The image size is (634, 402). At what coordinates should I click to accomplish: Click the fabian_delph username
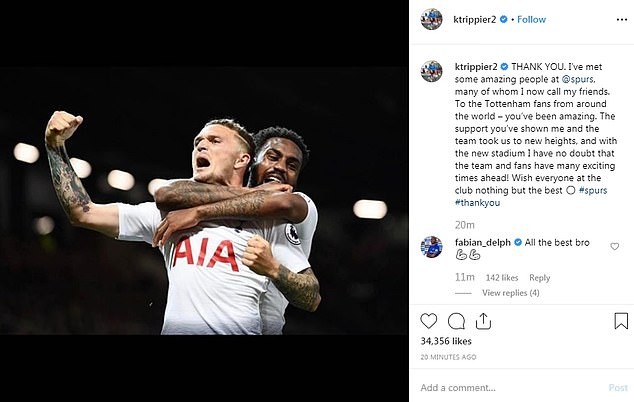point(482,243)
